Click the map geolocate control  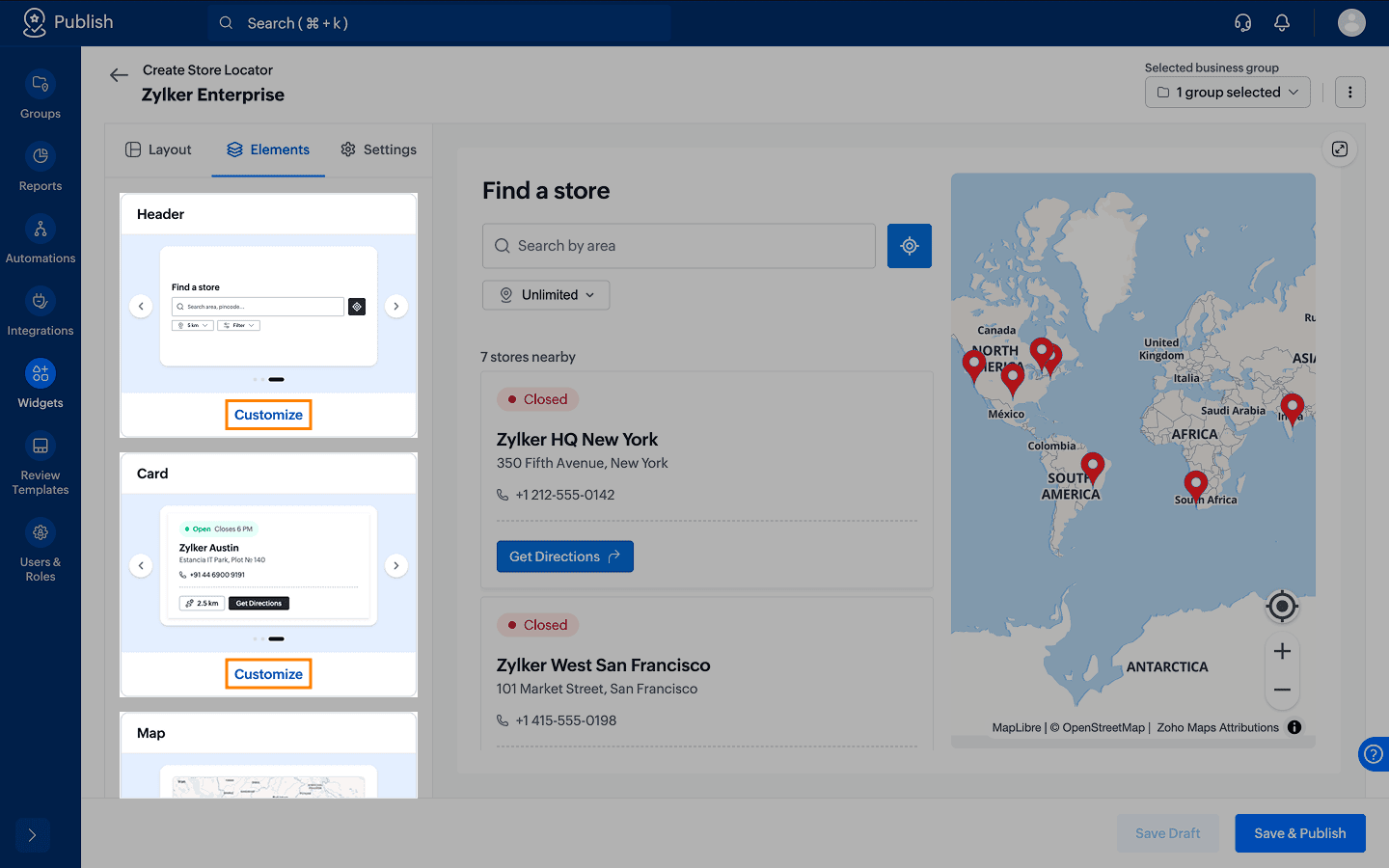point(1282,606)
